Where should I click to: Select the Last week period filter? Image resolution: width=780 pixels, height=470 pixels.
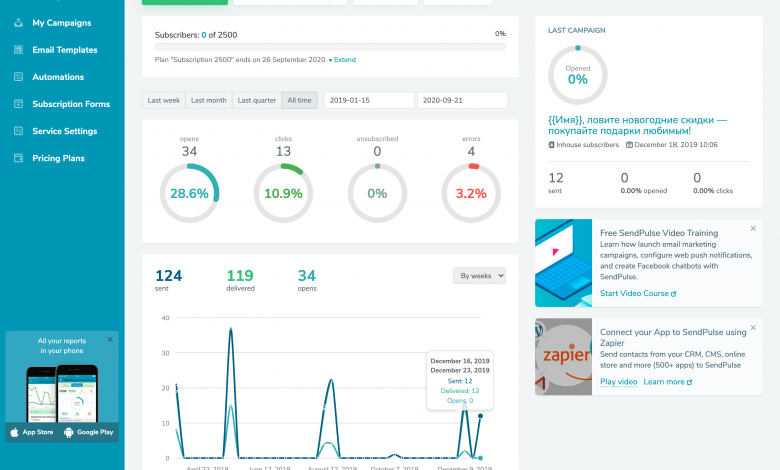click(x=164, y=100)
